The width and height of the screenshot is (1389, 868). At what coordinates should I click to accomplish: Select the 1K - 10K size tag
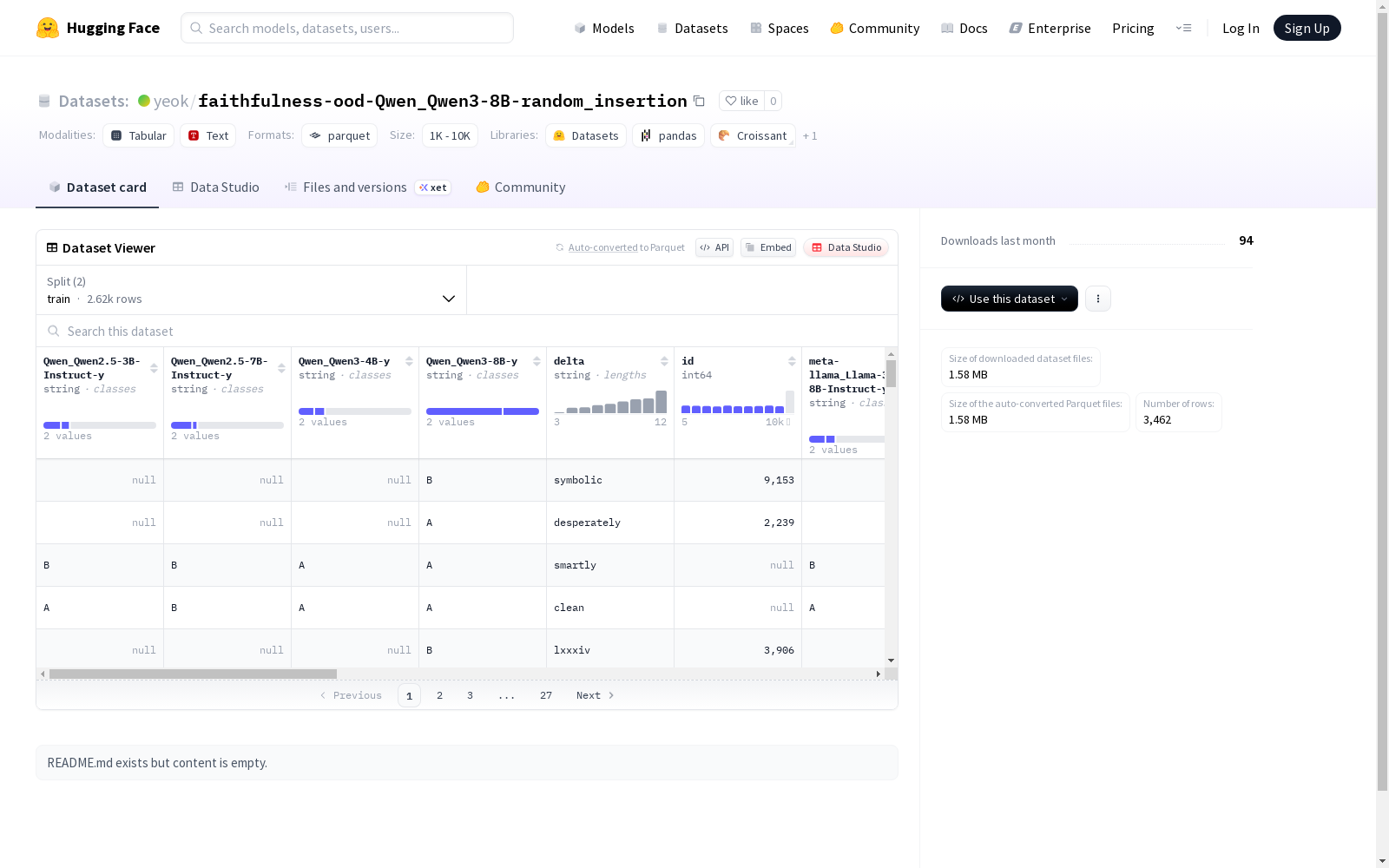click(x=450, y=135)
